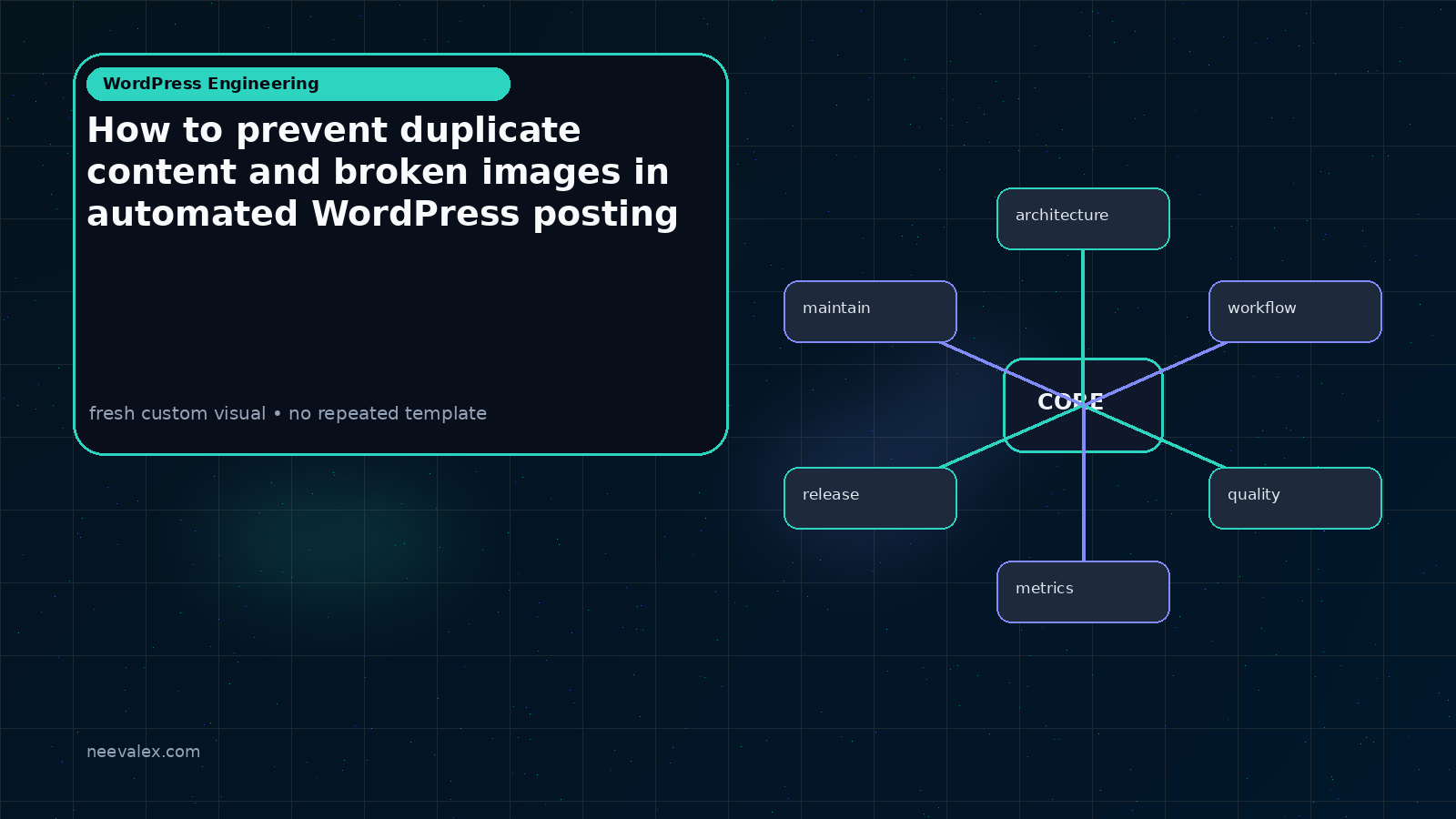Select the architecture node
The image size is (1456, 819).
1083,218
